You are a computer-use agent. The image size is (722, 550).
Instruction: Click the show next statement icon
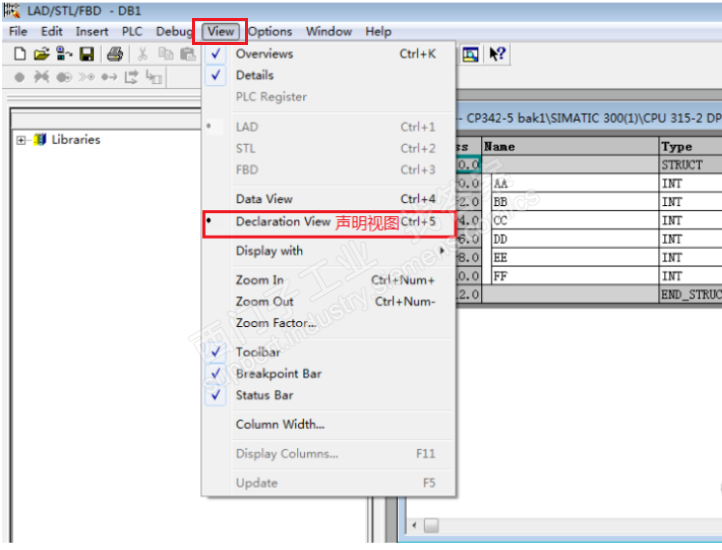point(87,77)
